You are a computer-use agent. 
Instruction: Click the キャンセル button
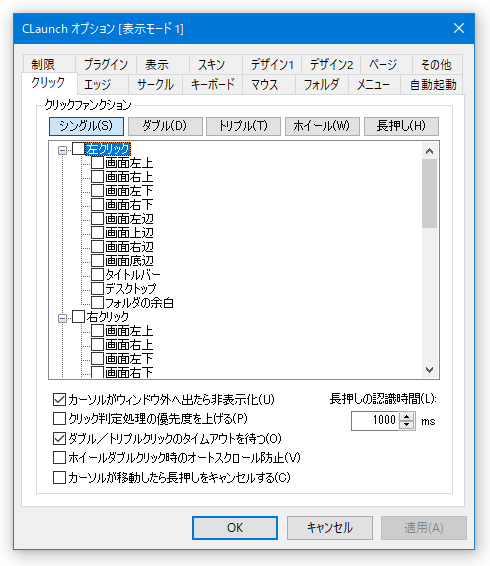[330, 528]
